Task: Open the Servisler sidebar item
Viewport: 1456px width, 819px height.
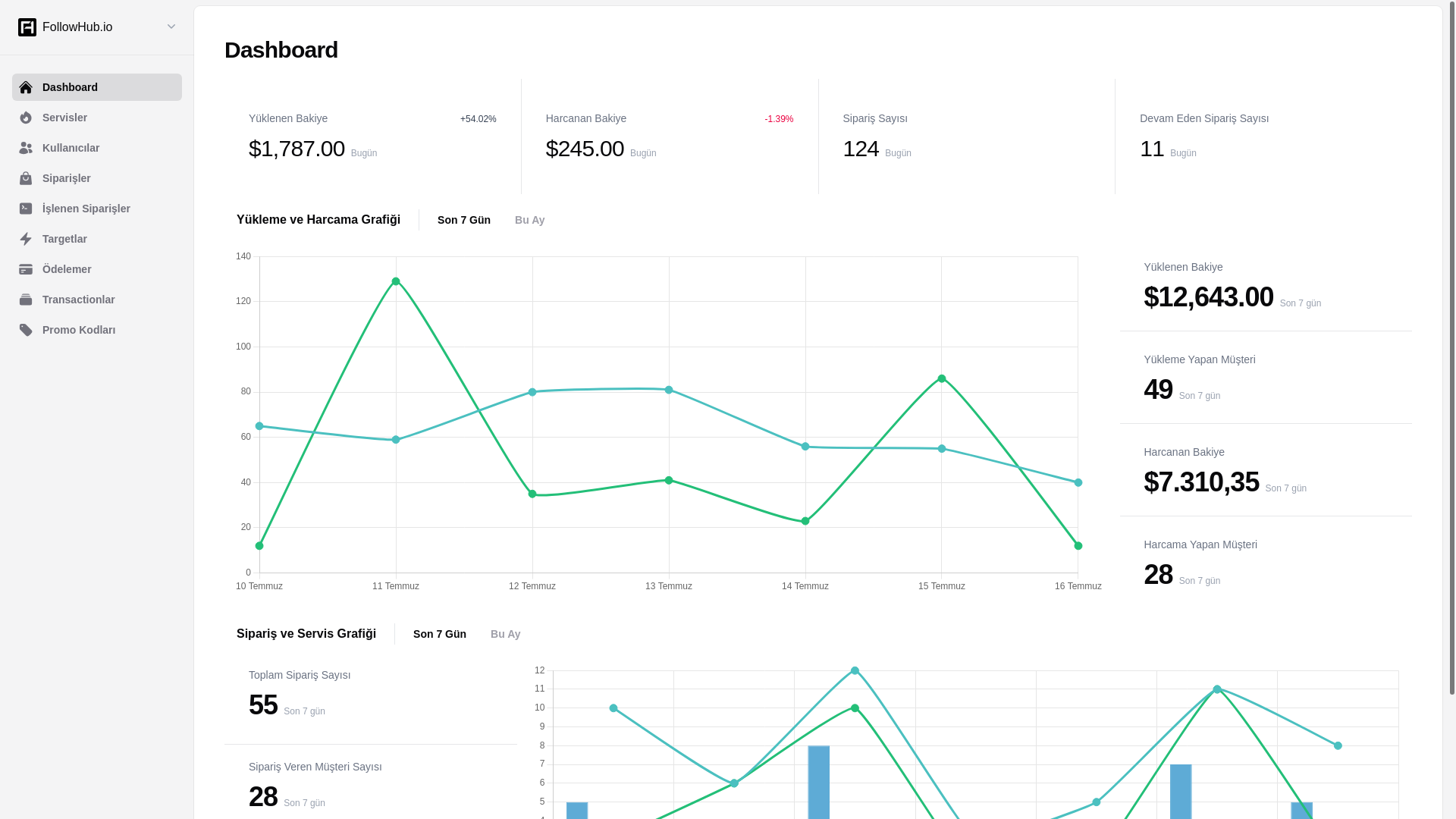Action: coord(97,118)
